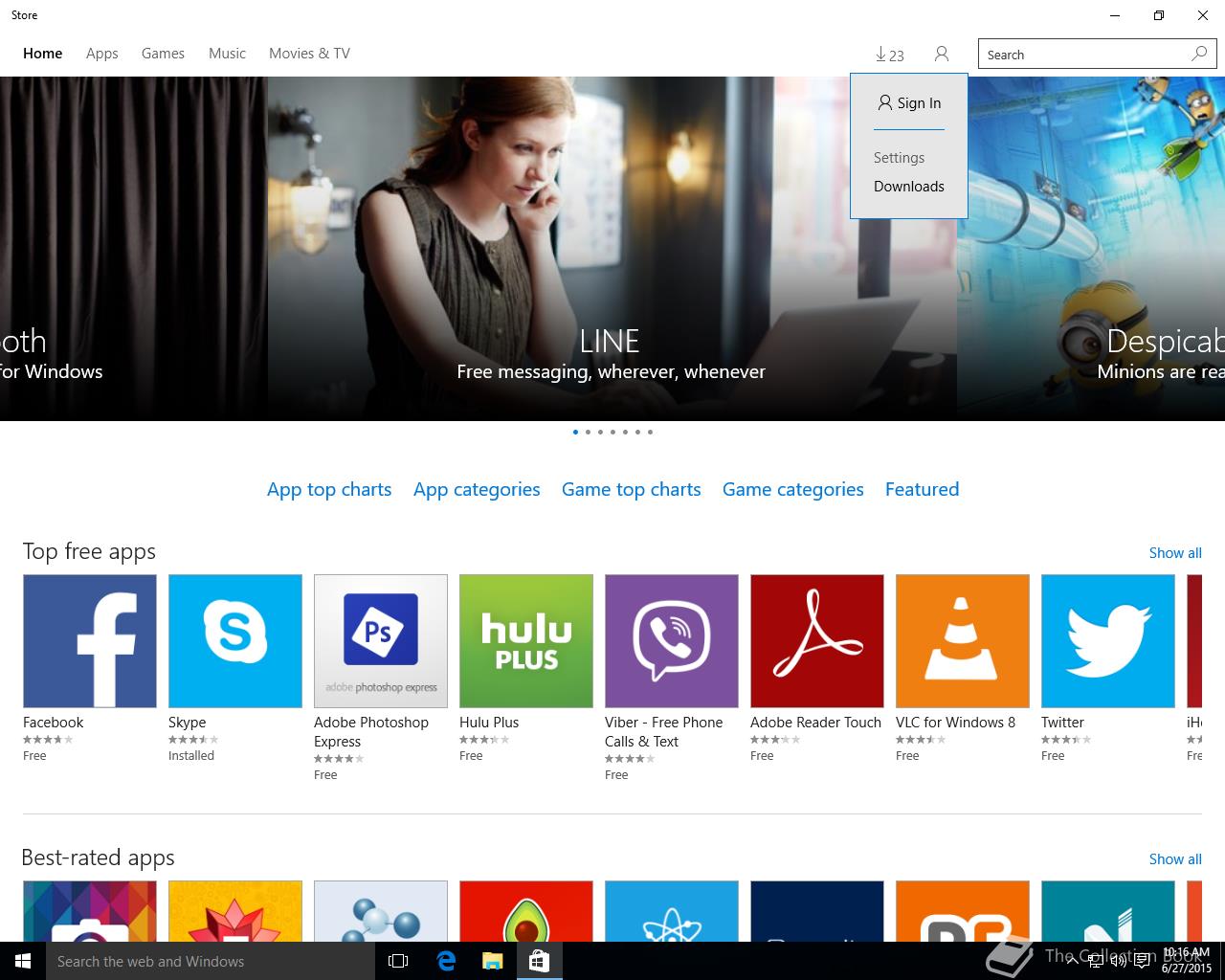The width and height of the screenshot is (1225, 980).
Task: Click the Store icon on the taskbar
Action: [x=539, y=961]
